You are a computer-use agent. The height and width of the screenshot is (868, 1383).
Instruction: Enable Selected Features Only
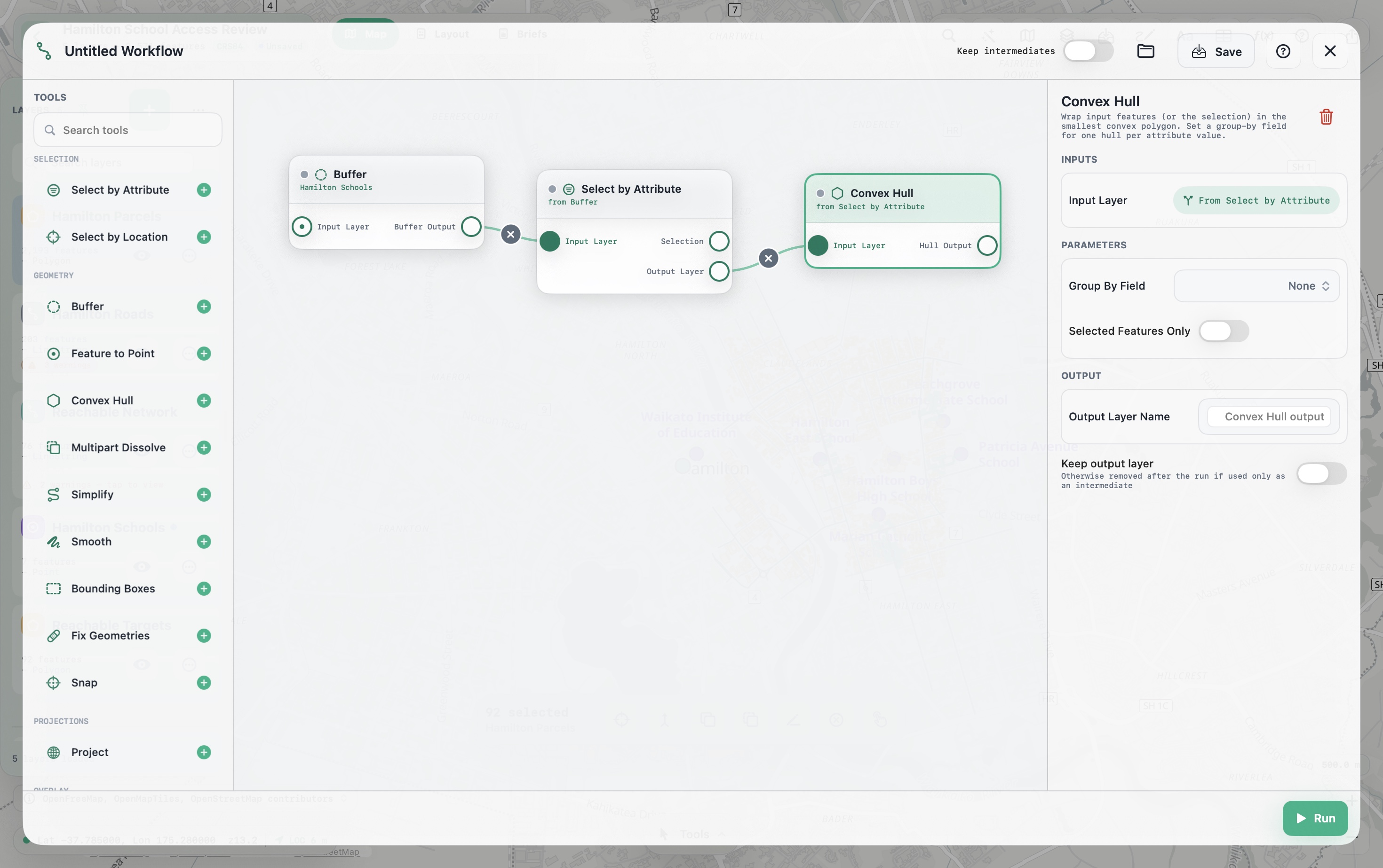coord(1224,331)
